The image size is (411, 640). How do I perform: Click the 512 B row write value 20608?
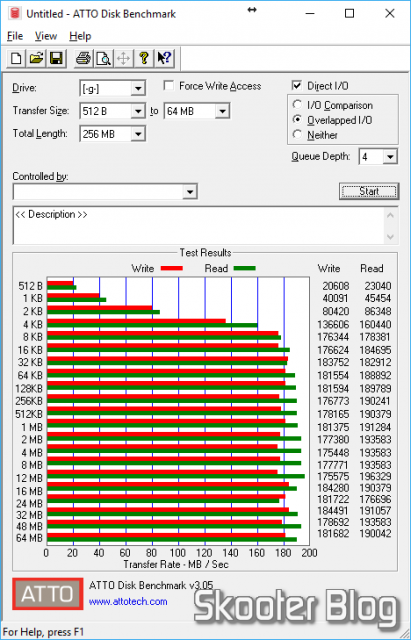[x=336, y=286]
